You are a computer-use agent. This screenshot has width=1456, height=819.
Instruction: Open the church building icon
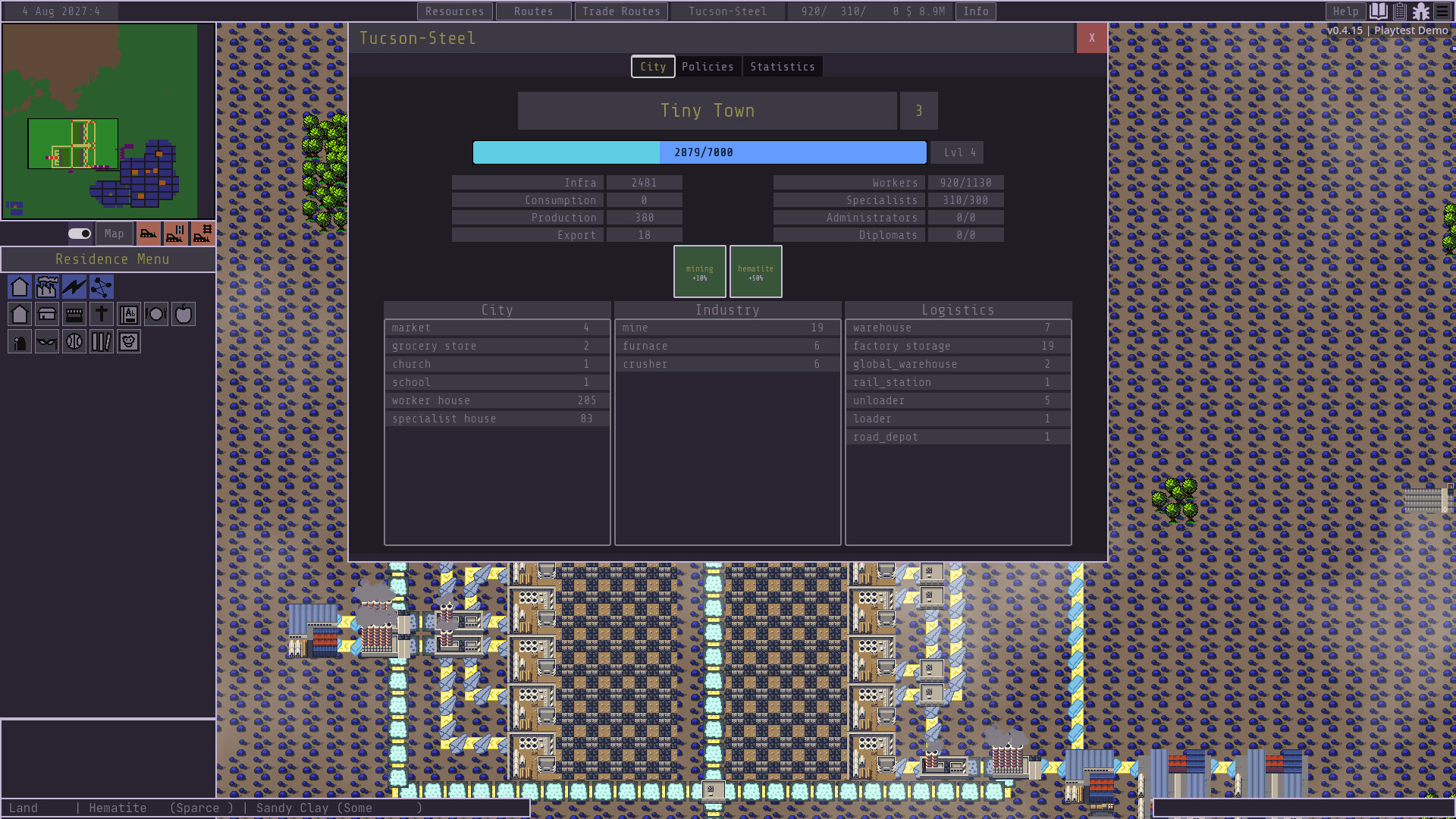pos(102,314)
